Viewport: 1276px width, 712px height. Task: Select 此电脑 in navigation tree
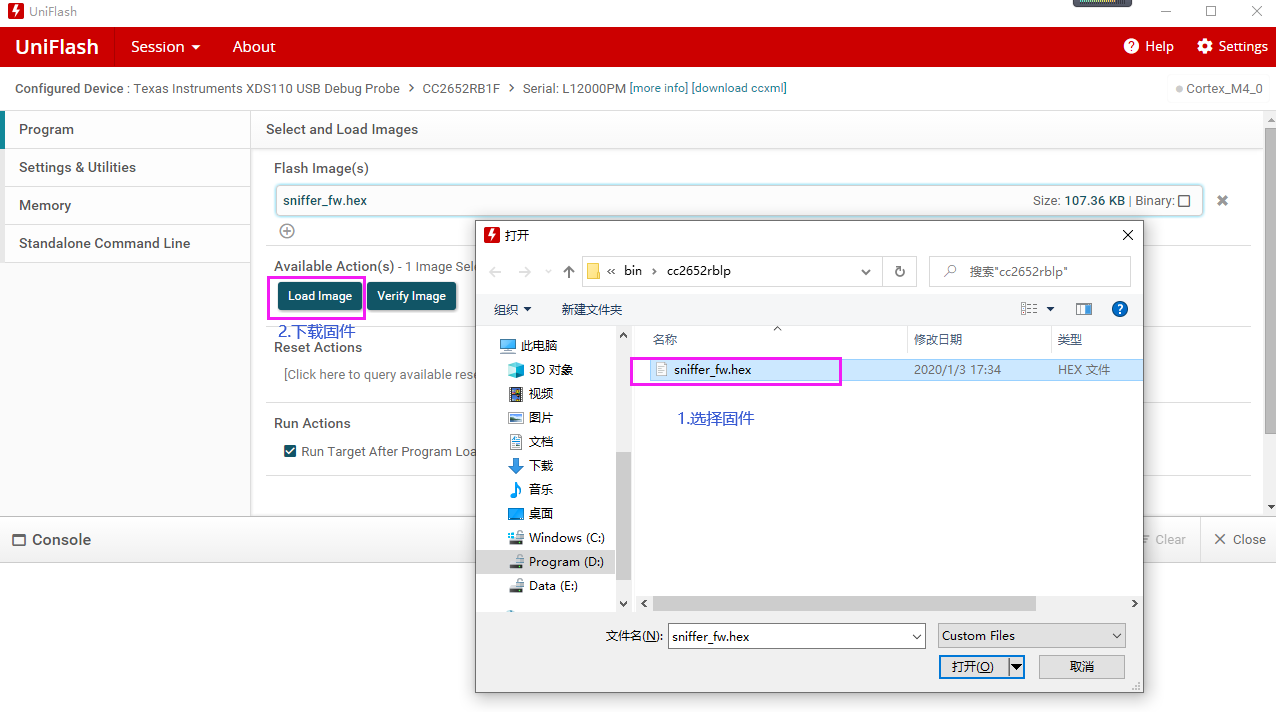coord(539,346)
